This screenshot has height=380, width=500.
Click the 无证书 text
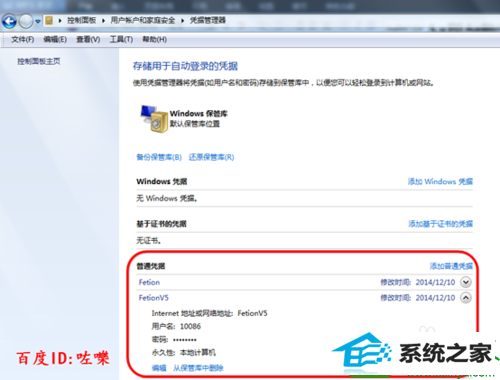(x=148, y=240)
